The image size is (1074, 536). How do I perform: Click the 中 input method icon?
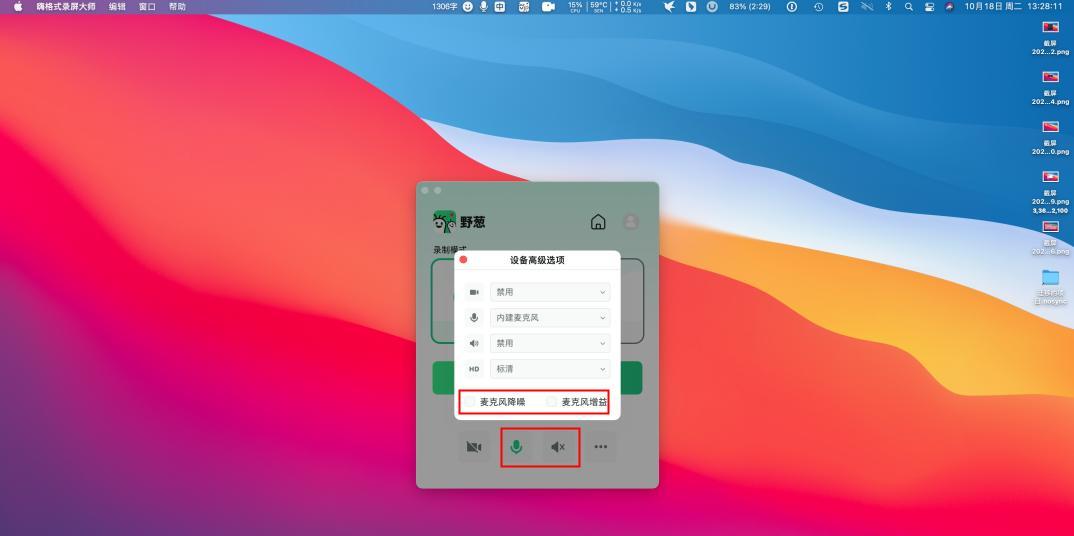[500, 6]
